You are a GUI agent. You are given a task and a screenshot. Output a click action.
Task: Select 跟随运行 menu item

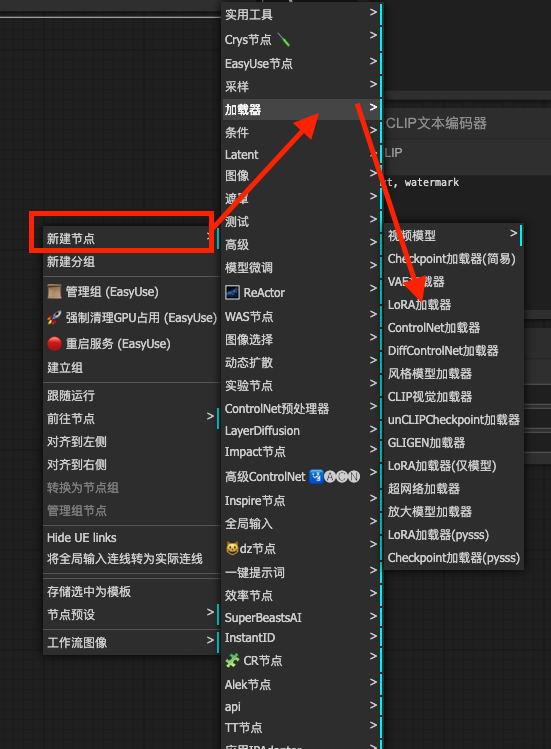(x=131, y=396)
